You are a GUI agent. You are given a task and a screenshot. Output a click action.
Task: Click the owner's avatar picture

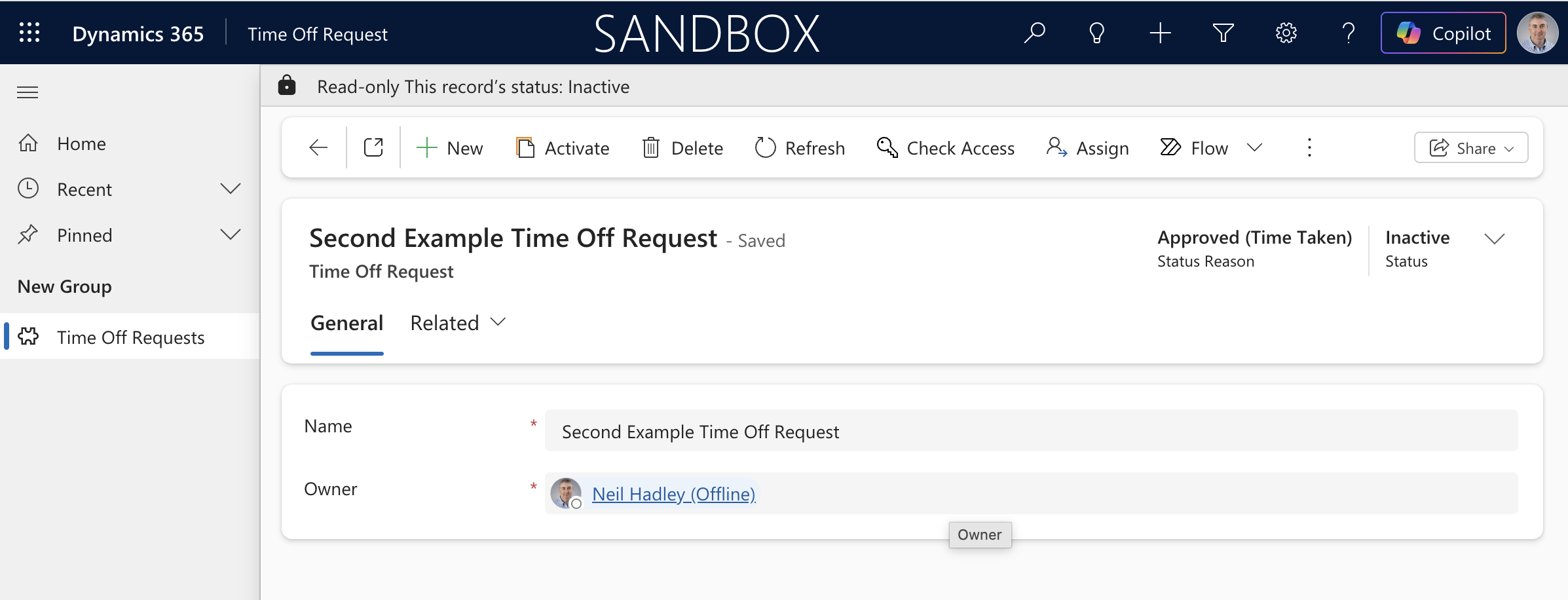coord(565,493)
